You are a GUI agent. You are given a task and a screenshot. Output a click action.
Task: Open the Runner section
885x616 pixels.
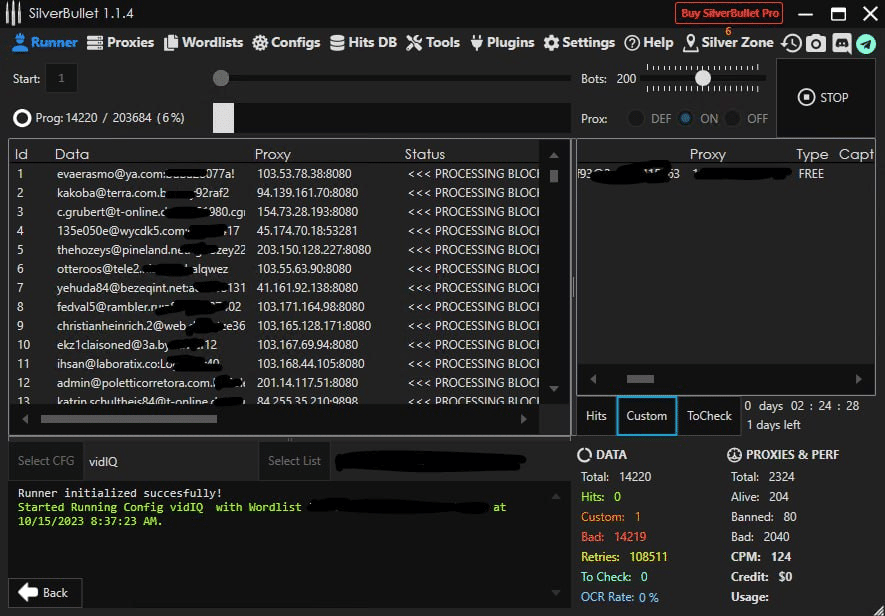coord(45,43)
